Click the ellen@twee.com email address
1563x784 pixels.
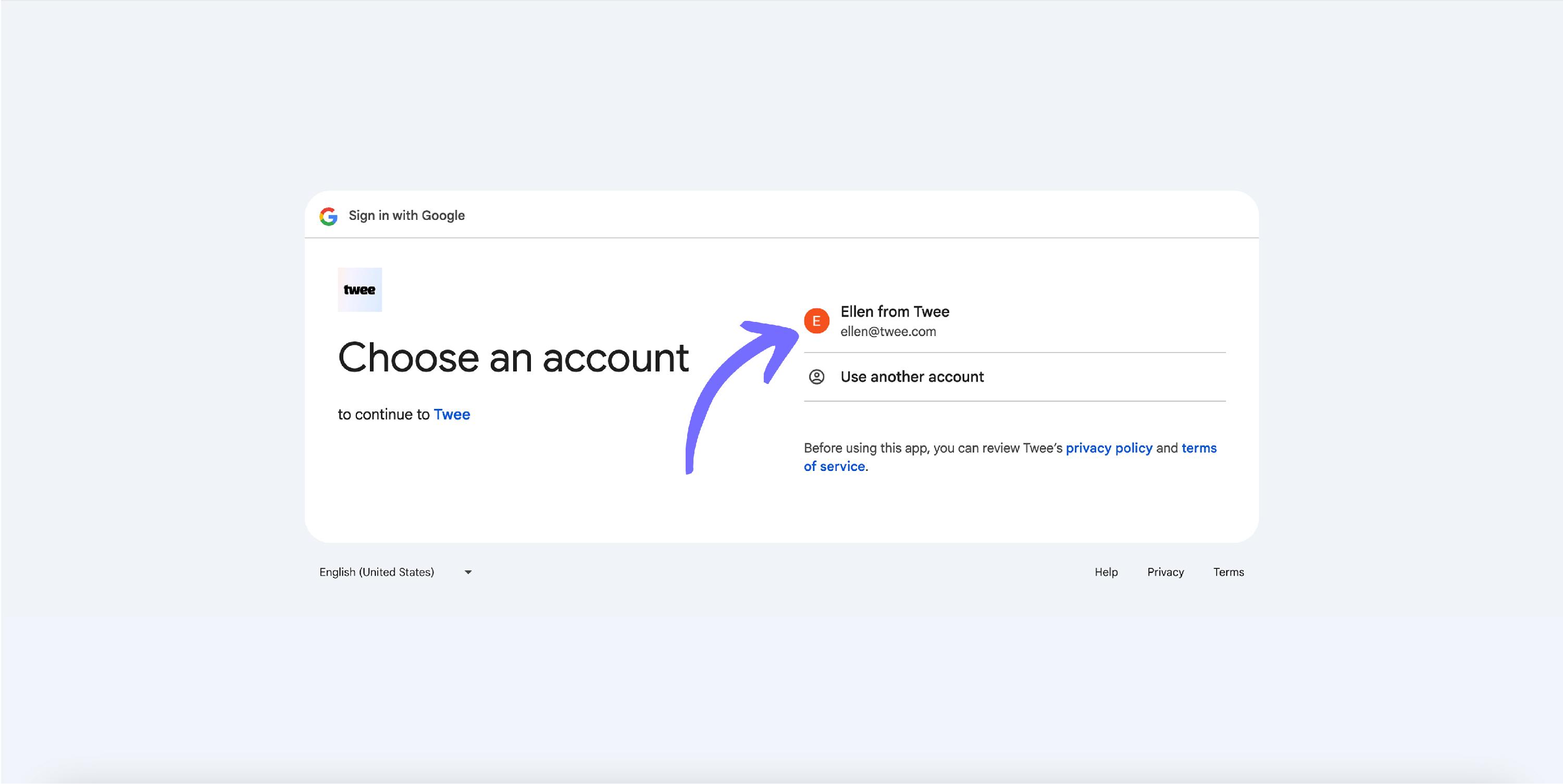pyautogui.click(x=888, y=332)
